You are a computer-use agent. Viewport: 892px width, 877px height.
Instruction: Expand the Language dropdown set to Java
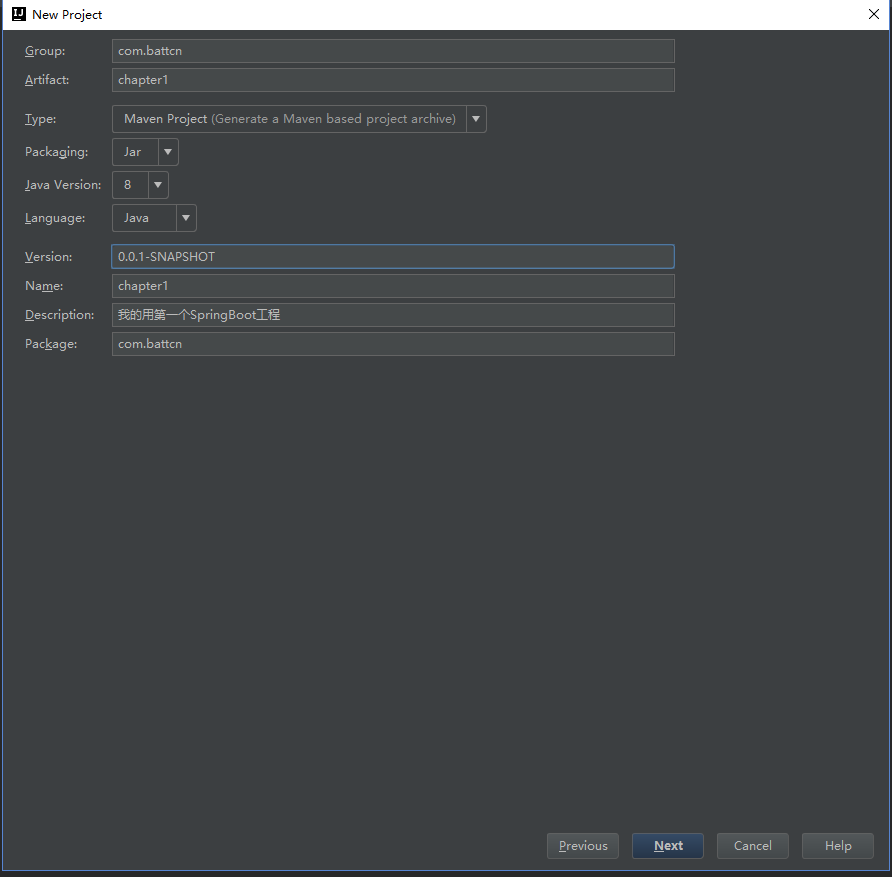185,218
